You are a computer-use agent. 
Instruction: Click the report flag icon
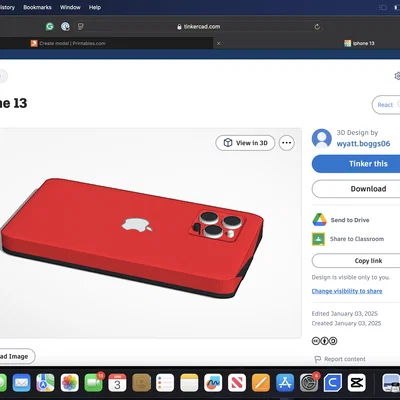coord(317,359)
